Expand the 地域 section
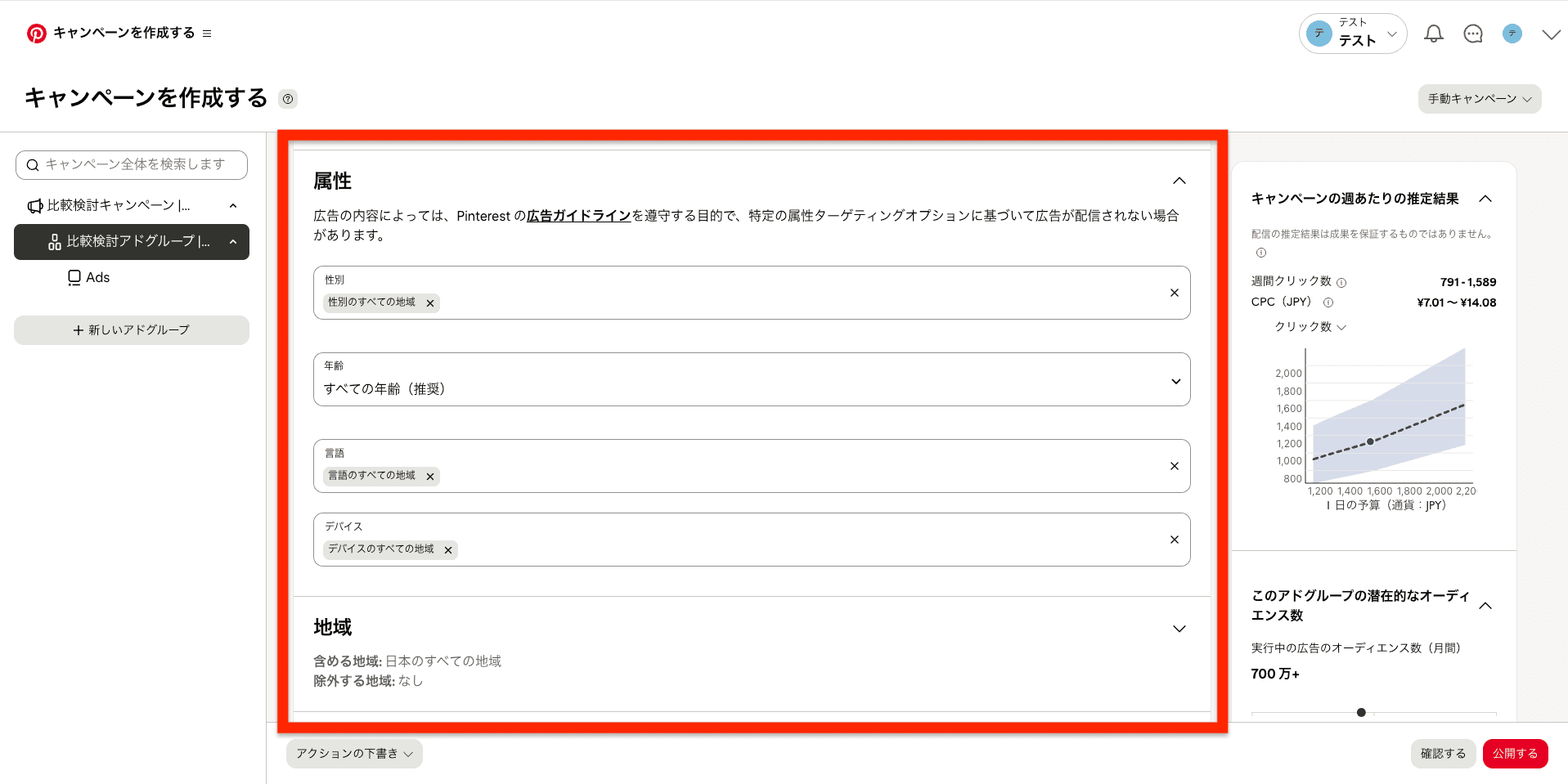The image size is (1568, 784). tap(1179, 629)
